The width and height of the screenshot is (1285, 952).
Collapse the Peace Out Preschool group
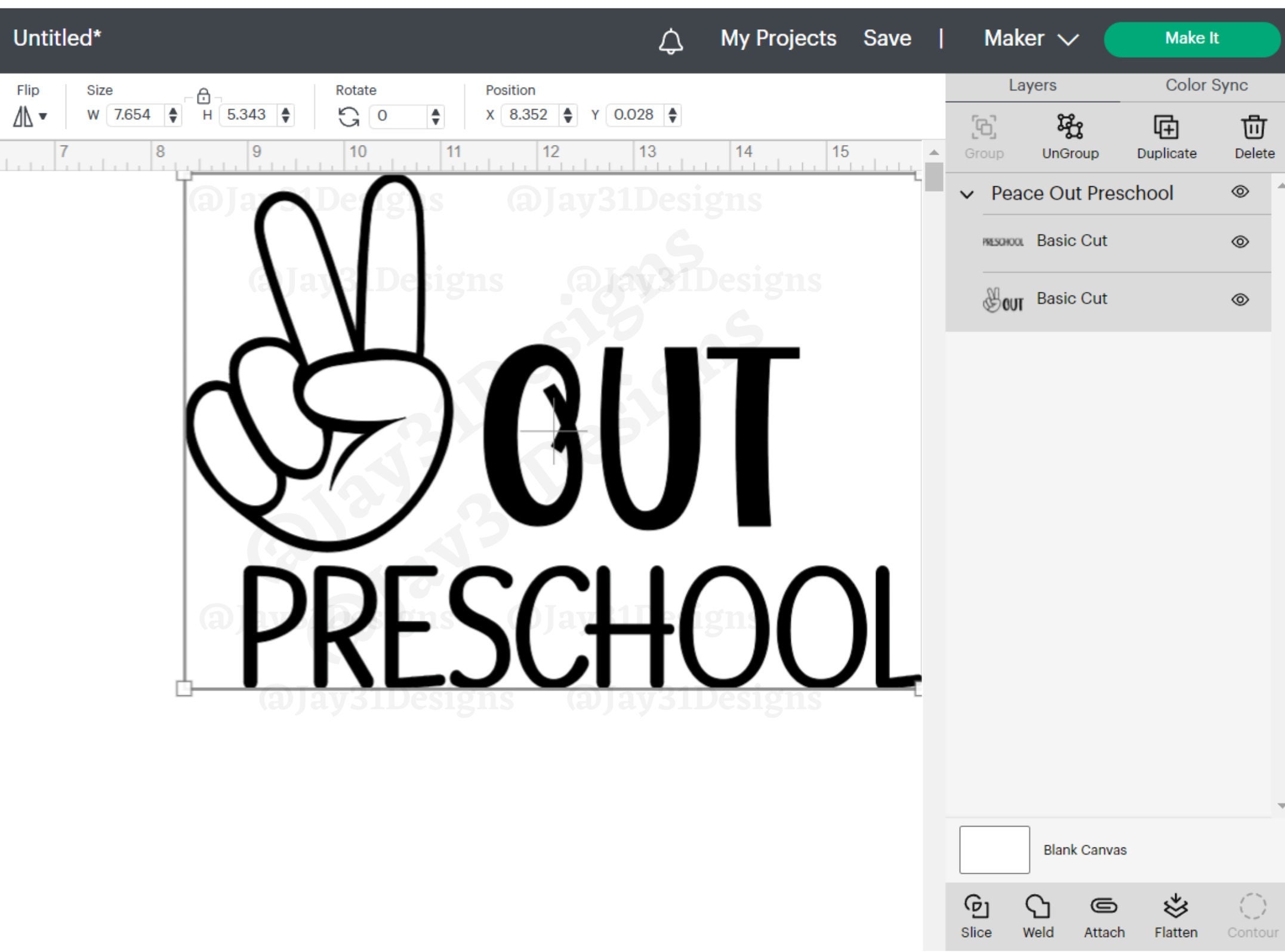pyautogui.click(x=968, y=193)
